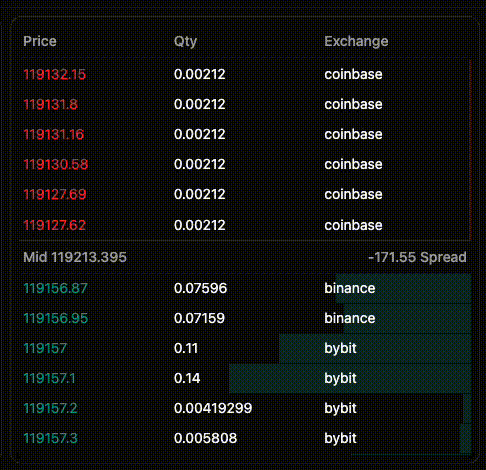The image size is (486, 470).
Task: Select ask price 119130.58
Action: click(x=56, y=164)
